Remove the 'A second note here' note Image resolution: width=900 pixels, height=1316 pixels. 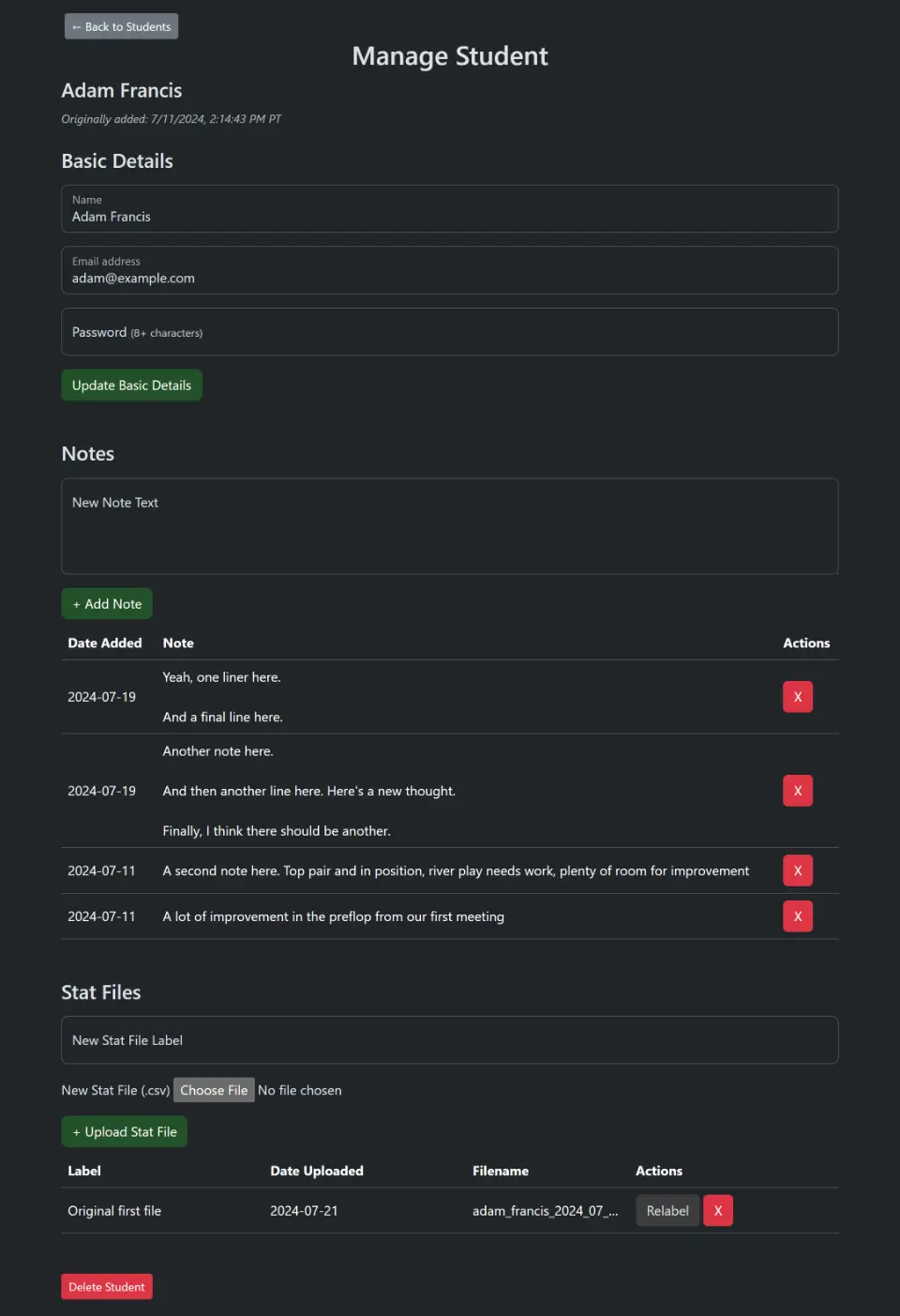tap(798, 870)
